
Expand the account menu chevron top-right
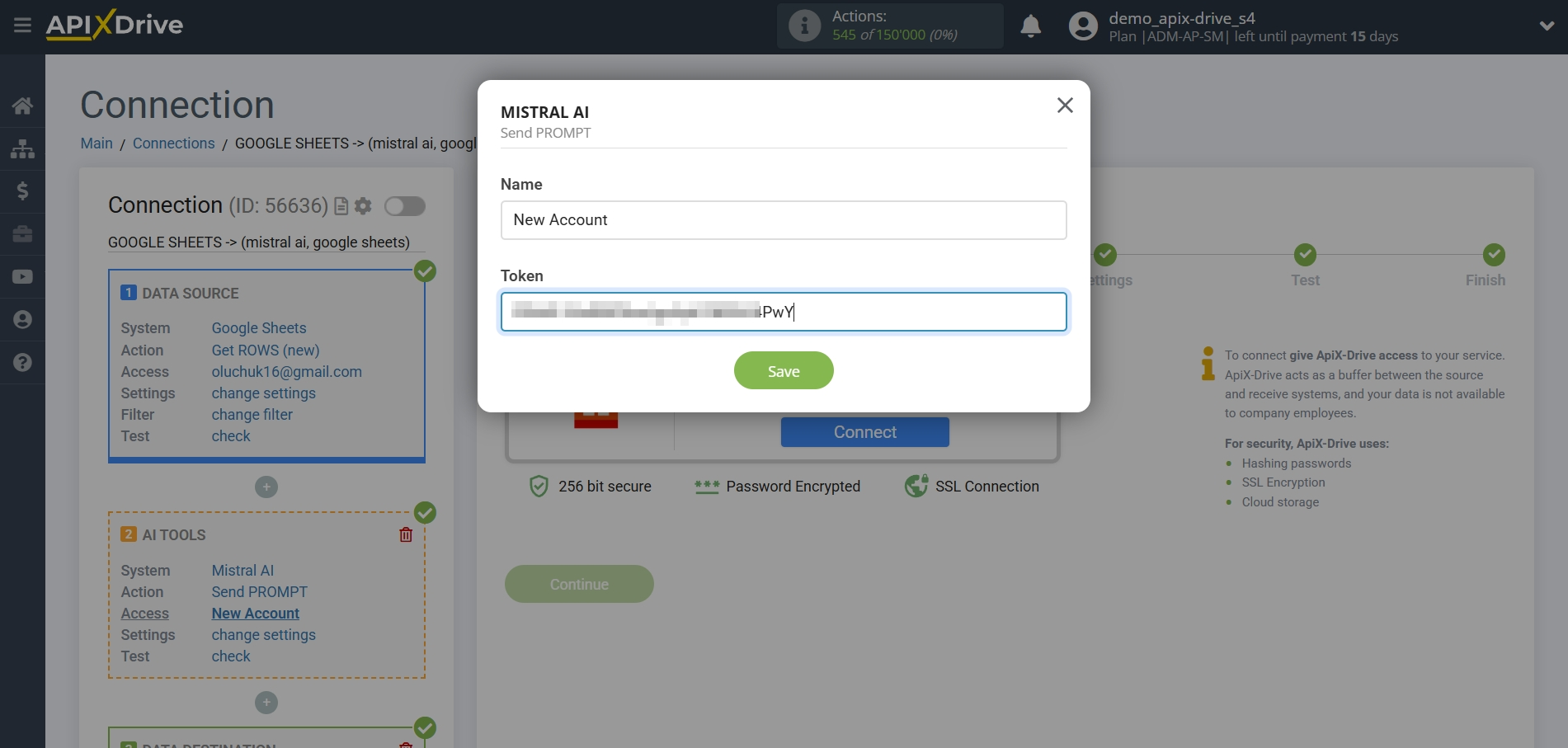(1547, 26)
